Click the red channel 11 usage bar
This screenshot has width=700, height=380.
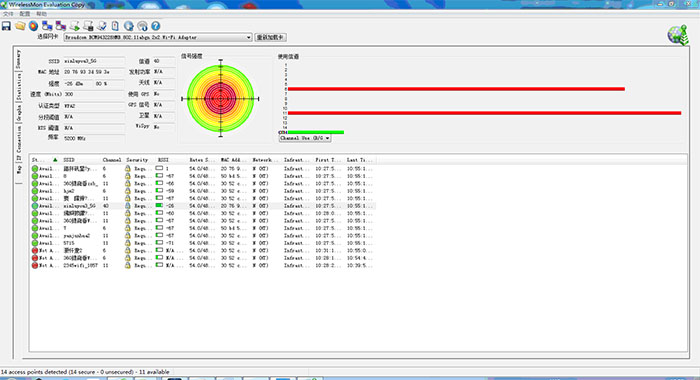pos(484,113)
